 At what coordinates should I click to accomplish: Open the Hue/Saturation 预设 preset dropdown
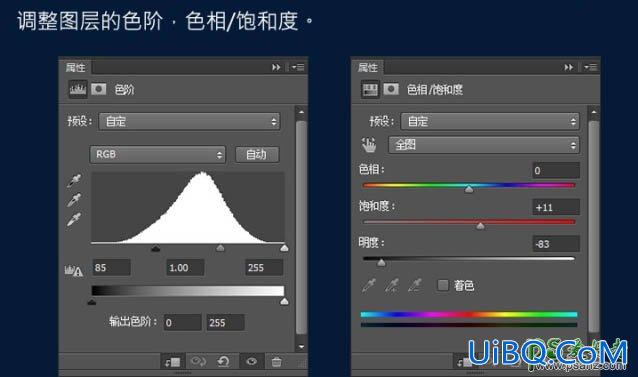(490, 121)
